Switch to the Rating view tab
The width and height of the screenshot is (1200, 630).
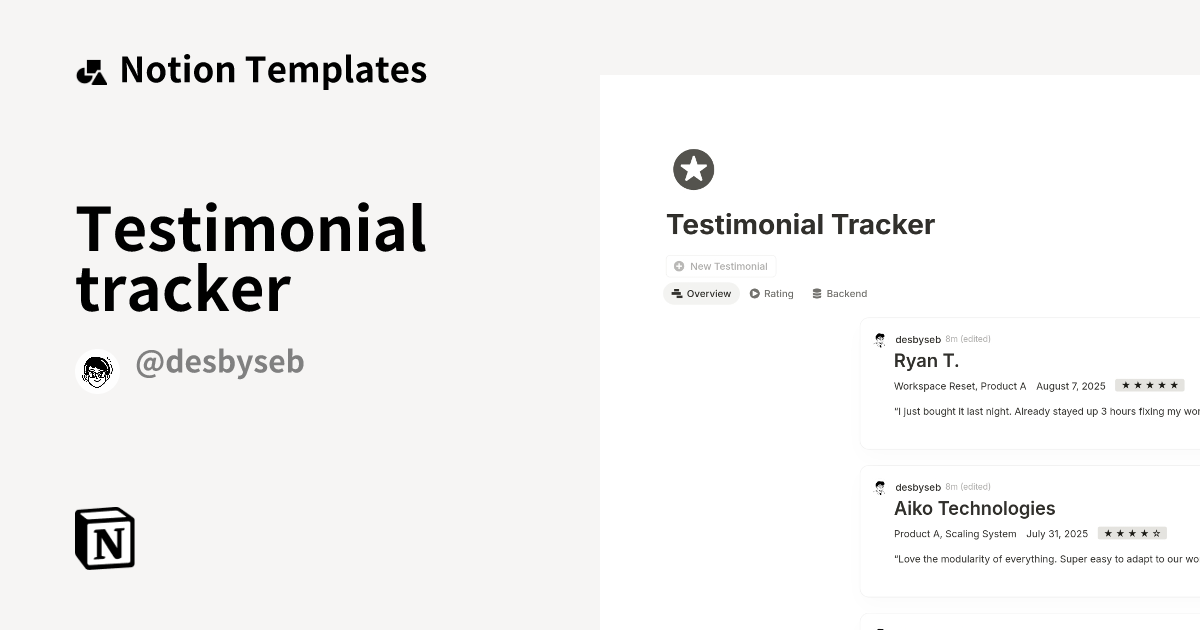(x=771, y=293)
